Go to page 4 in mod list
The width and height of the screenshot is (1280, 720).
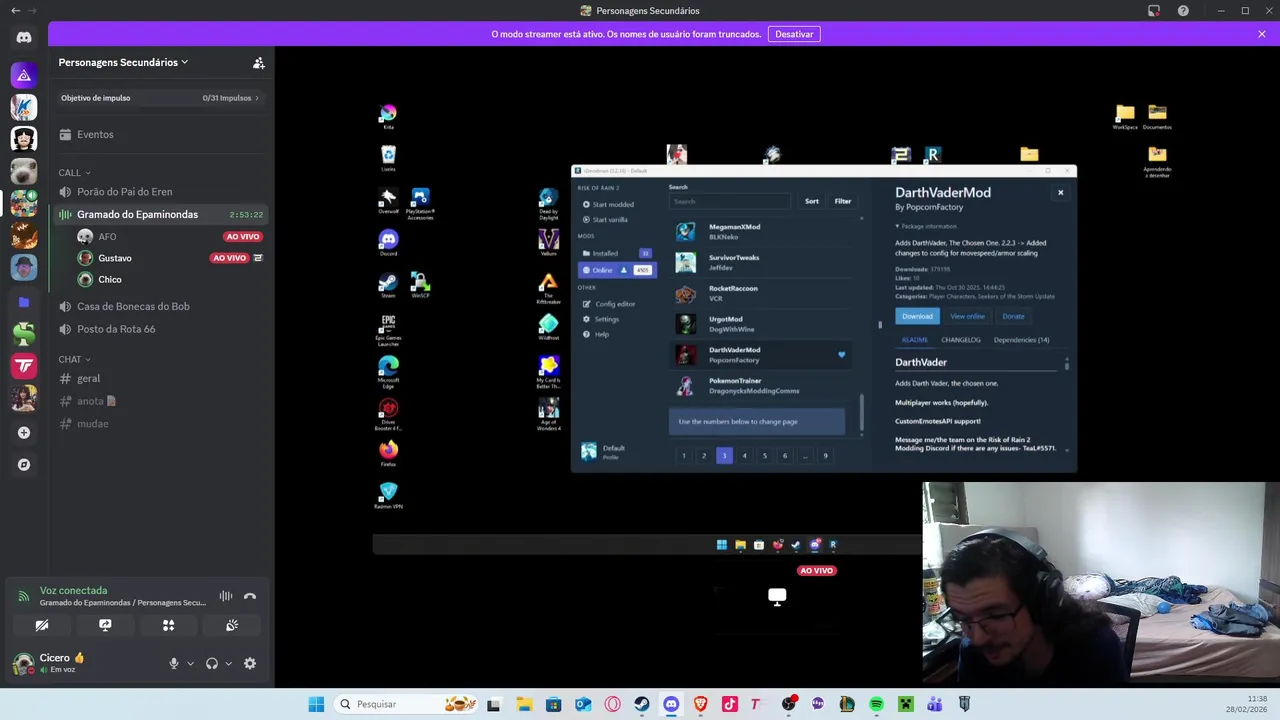(x=744, y=456)
